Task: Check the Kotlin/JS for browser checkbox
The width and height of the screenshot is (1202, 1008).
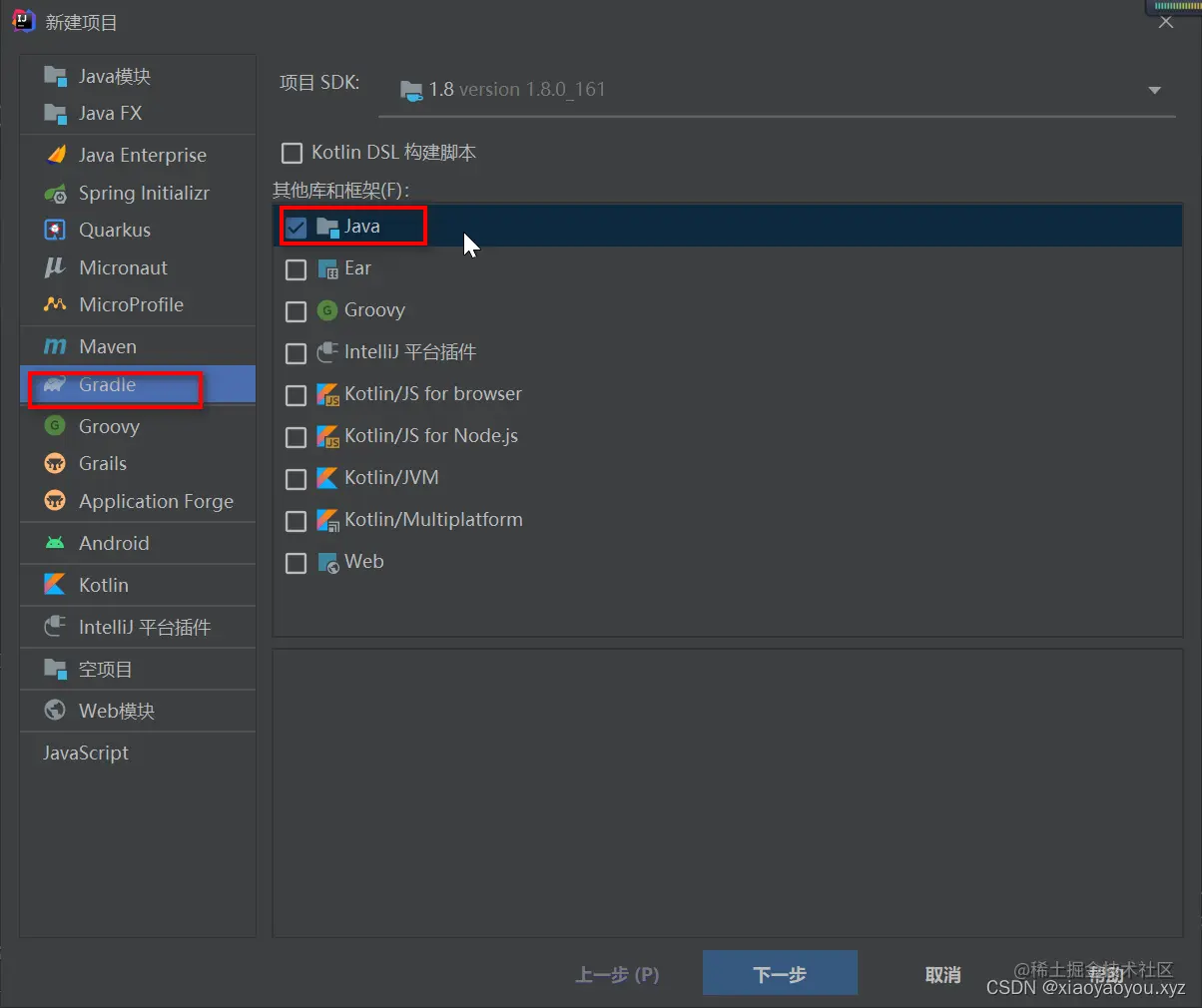Action: click(x=296, y=395)
